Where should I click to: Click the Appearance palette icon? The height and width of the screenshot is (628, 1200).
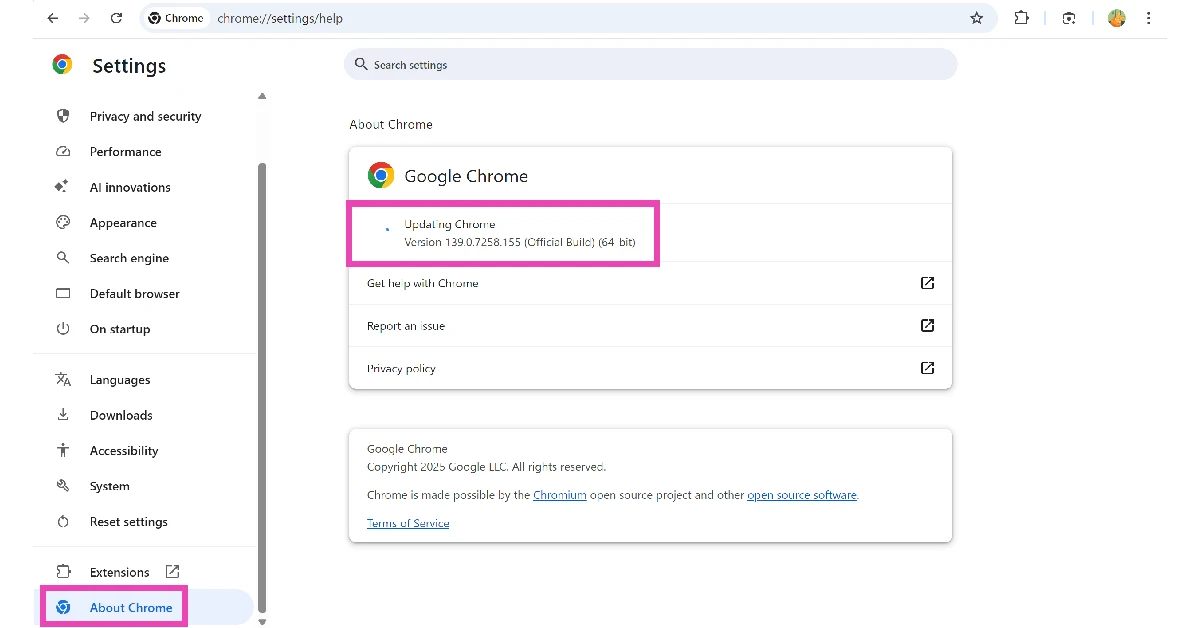[63, 223]
